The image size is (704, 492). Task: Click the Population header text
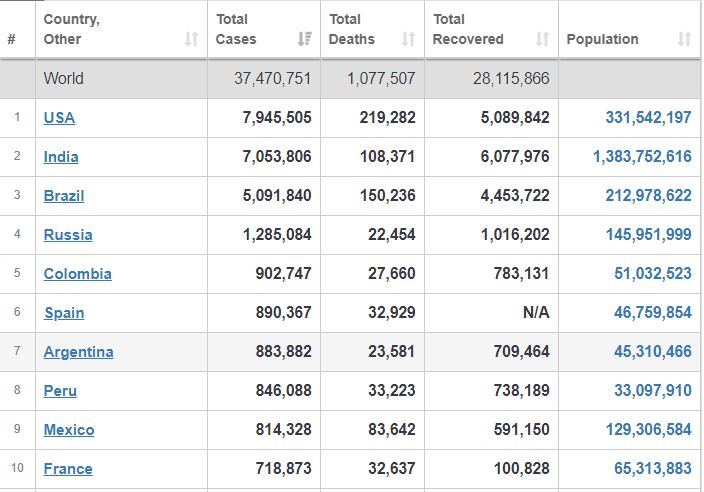602,39
